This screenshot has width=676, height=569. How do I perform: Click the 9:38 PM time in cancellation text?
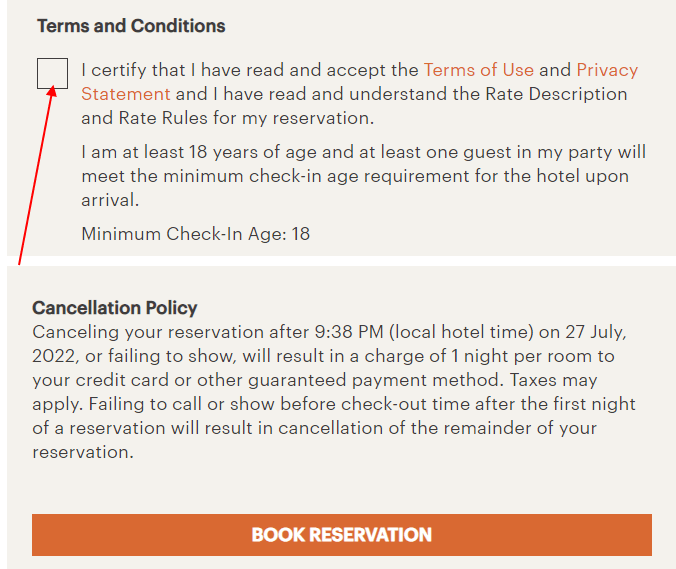[x=349, y=332]
